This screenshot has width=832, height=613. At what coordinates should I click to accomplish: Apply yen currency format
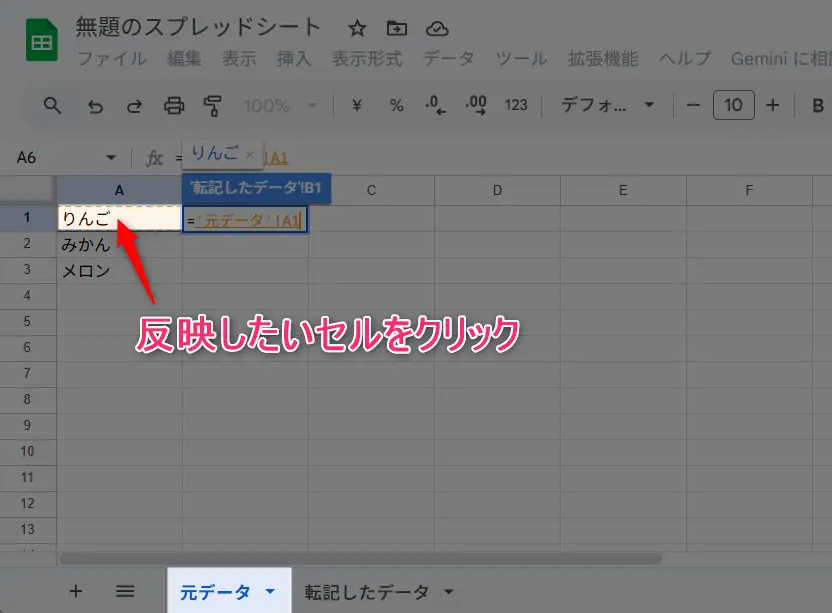coord(357,106)
